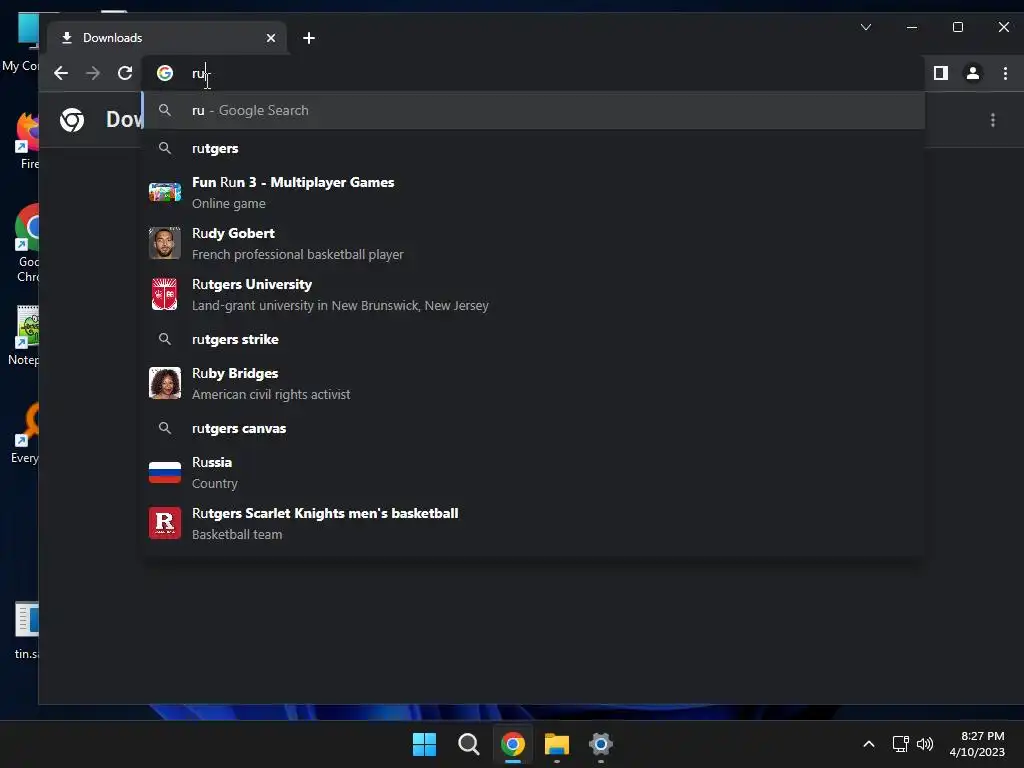The image size is (1024, 768).
Task: Select the Google Chrome desktop shortcut
Action: [26, 243]
